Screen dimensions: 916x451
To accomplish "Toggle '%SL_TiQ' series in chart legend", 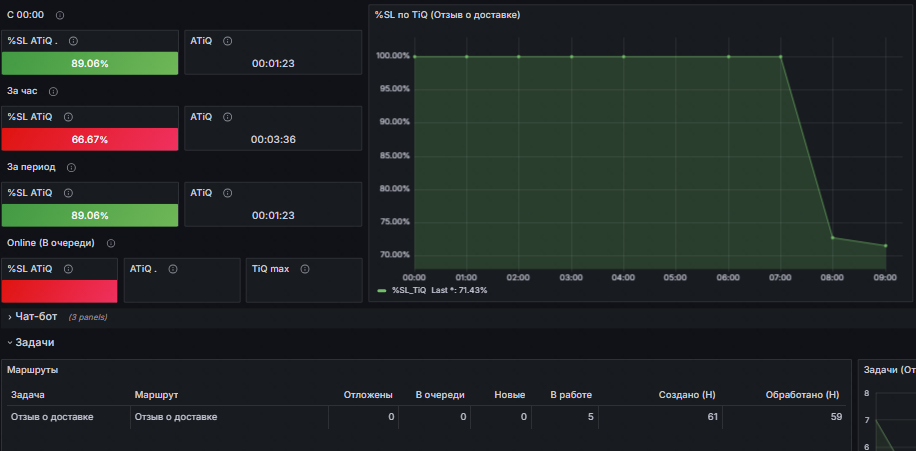I will point(409,290).
